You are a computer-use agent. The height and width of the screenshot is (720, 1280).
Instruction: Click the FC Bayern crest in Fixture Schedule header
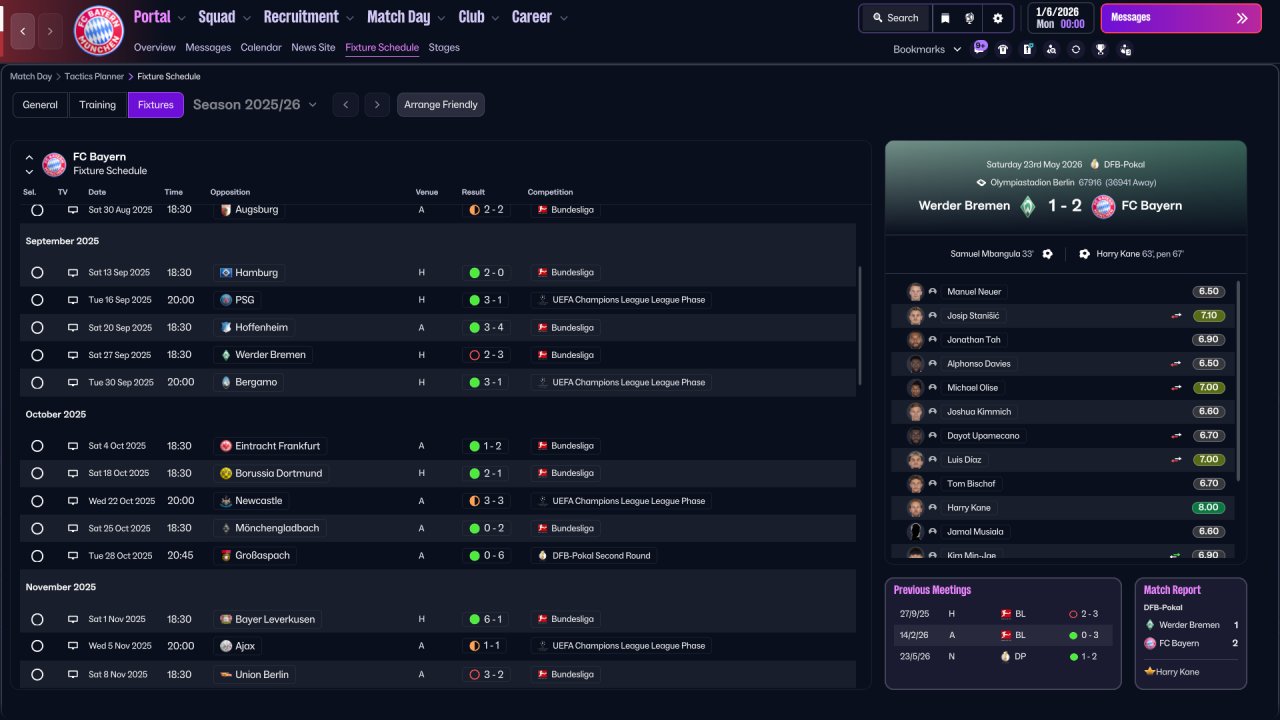click(x=54, y=164)
